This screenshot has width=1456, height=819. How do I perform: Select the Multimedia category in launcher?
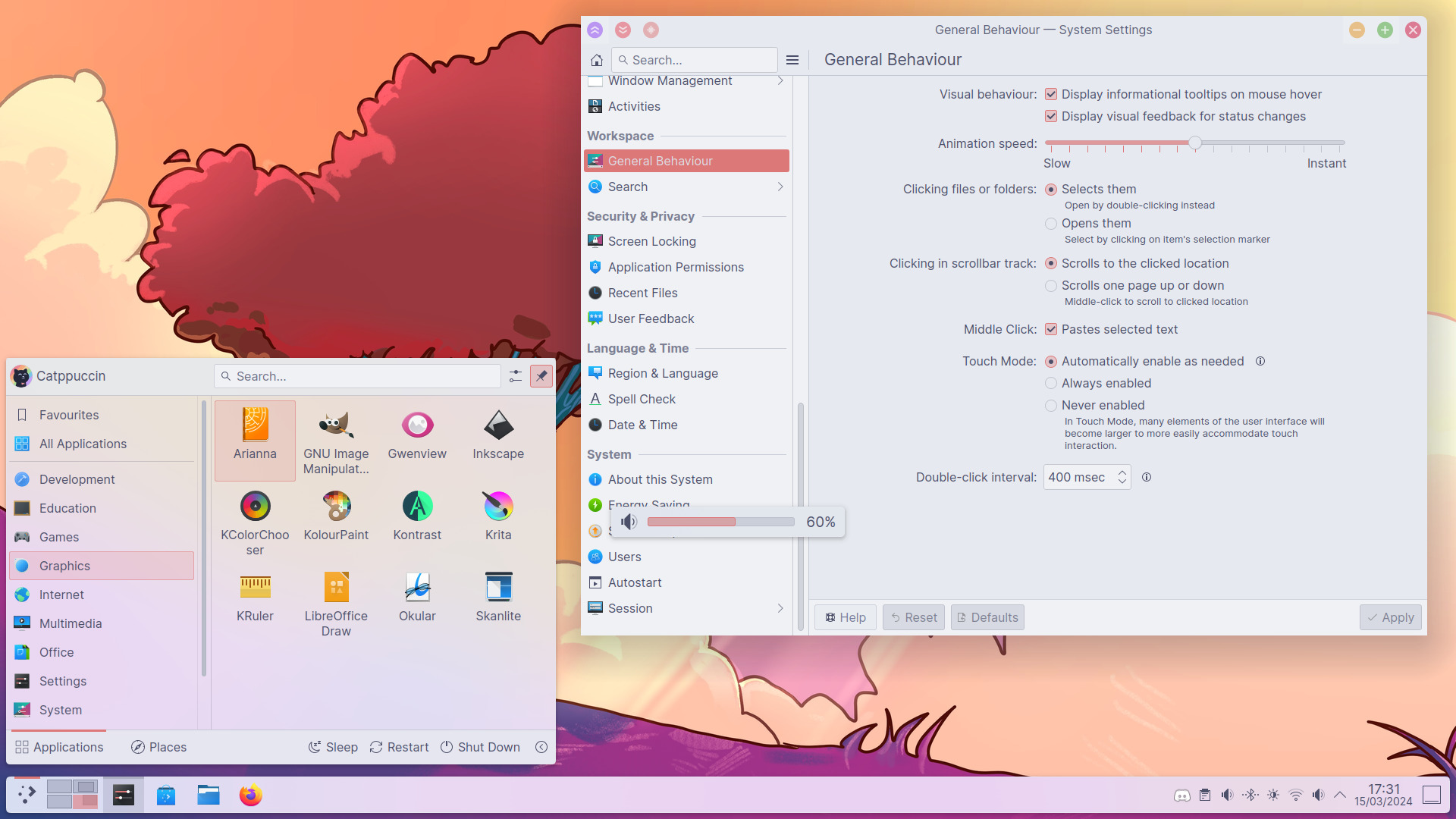(71, 623)
